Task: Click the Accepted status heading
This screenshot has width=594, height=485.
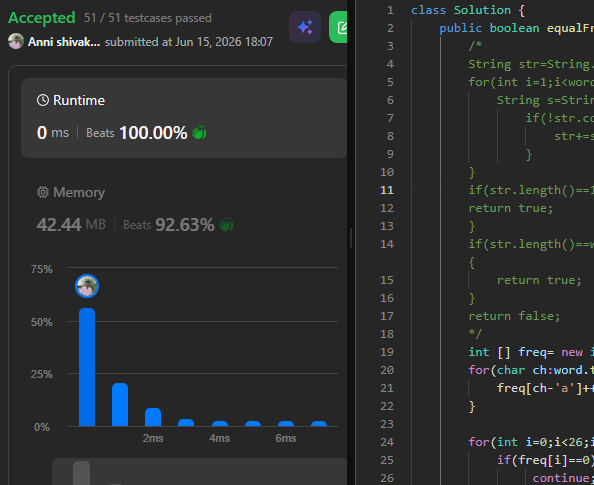Action: [x=42, y=18]
